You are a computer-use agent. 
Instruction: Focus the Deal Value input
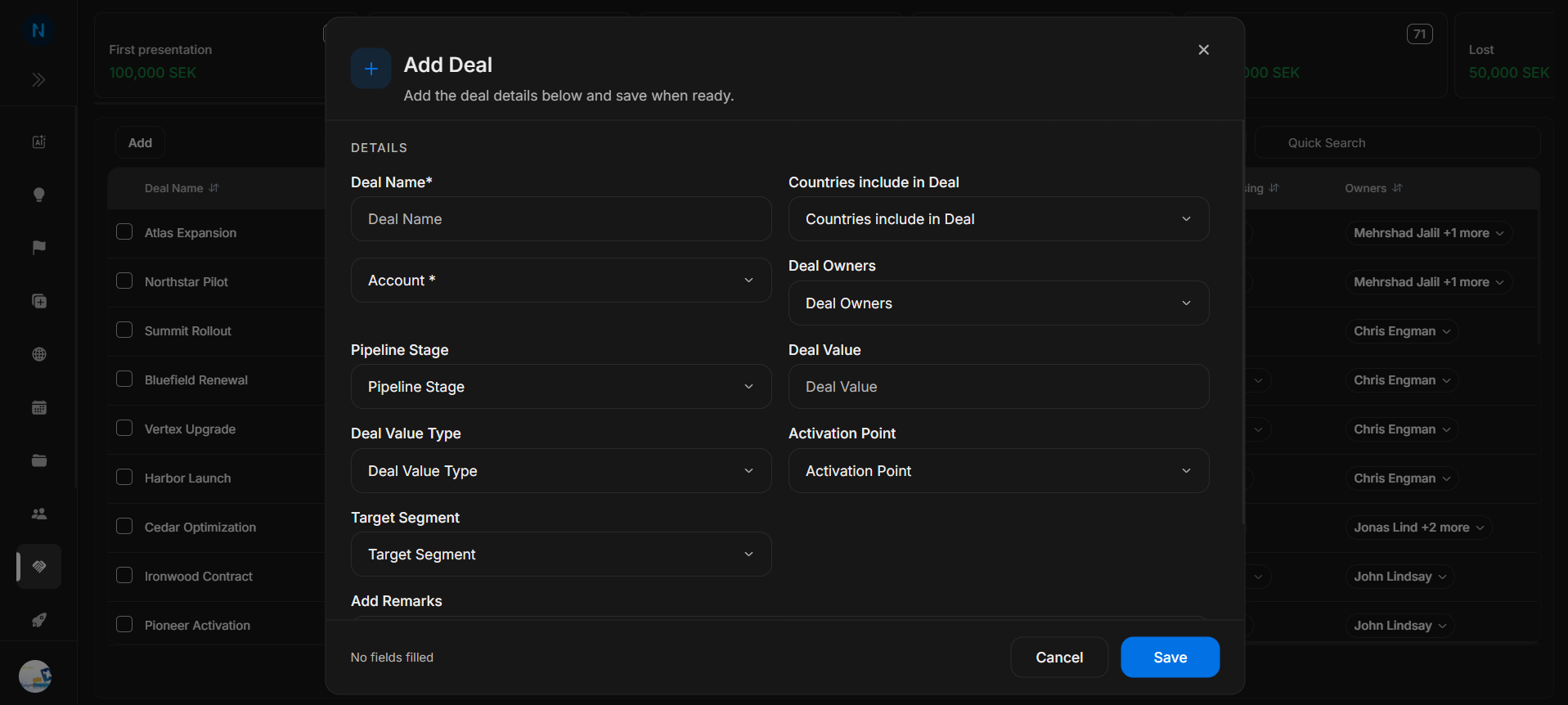tap(999, 387)
